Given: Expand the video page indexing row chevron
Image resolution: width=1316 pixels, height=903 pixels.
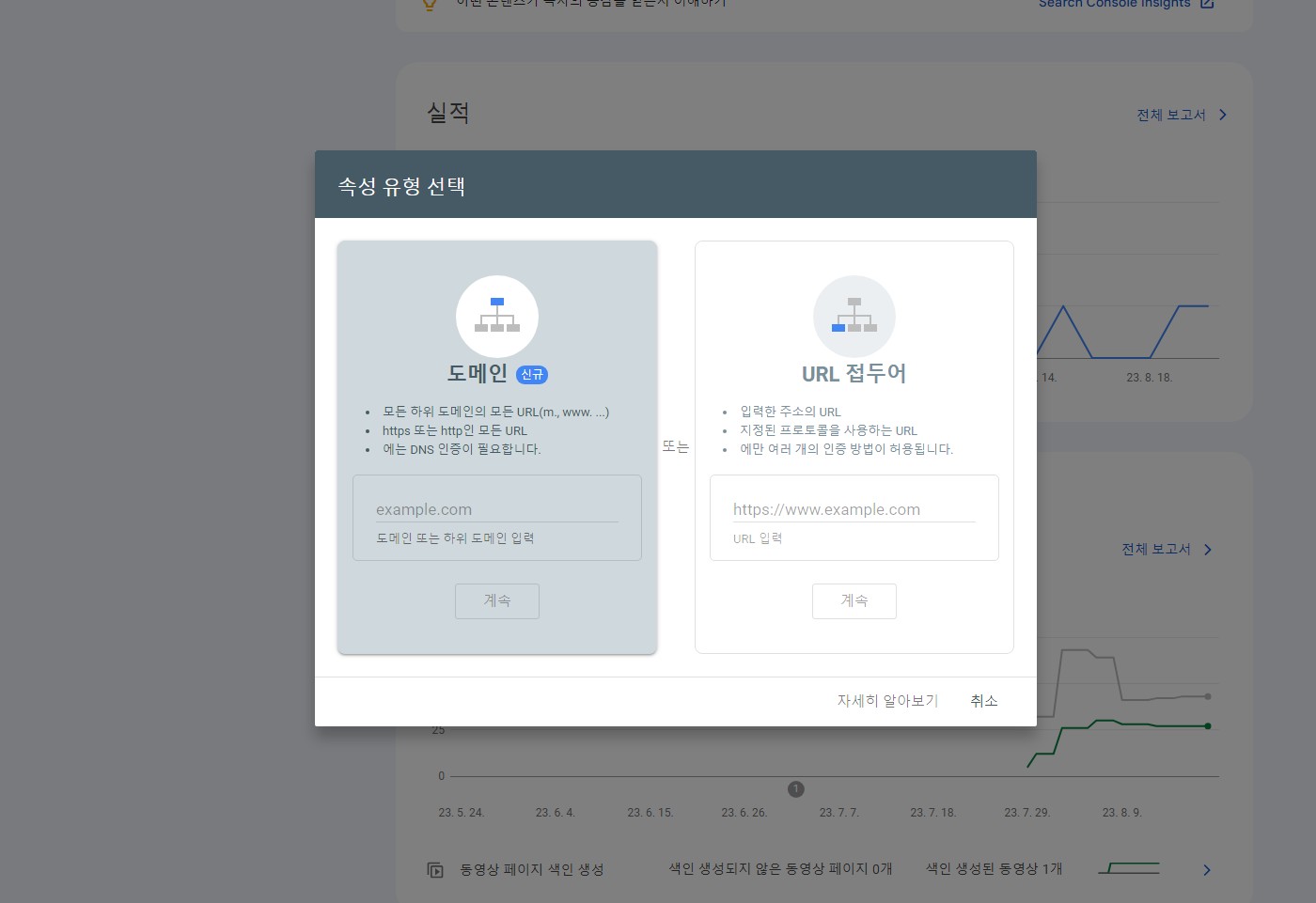Looking at the screenshot, I should point(1207,870).
